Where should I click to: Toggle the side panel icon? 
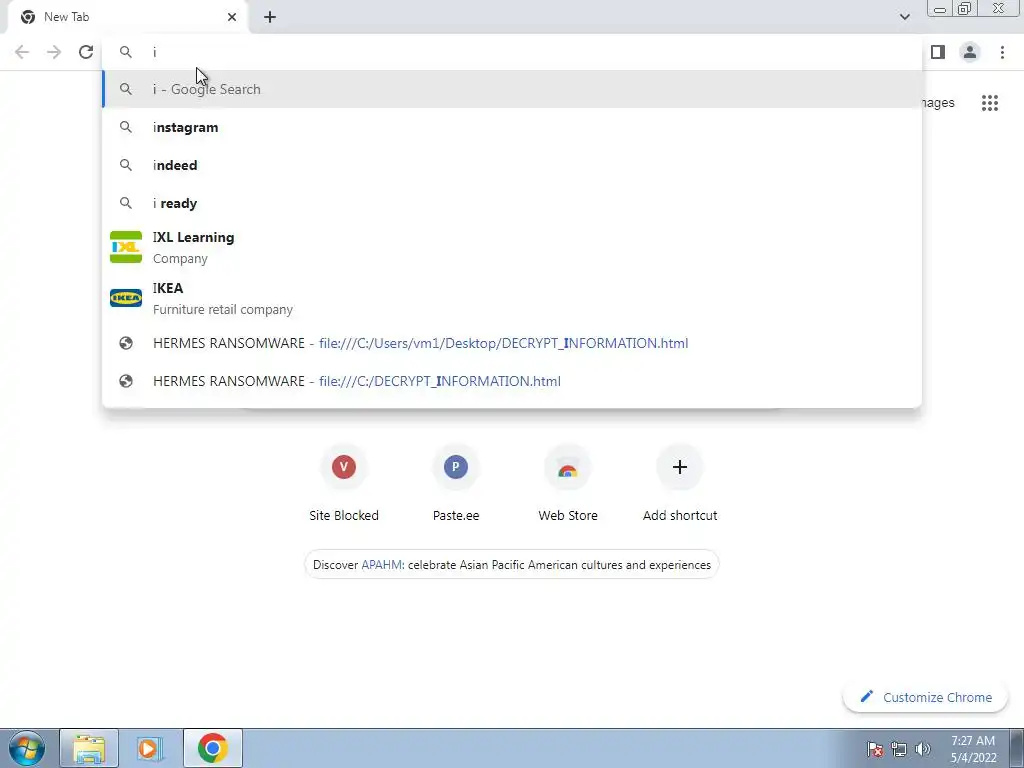point(938,52)
